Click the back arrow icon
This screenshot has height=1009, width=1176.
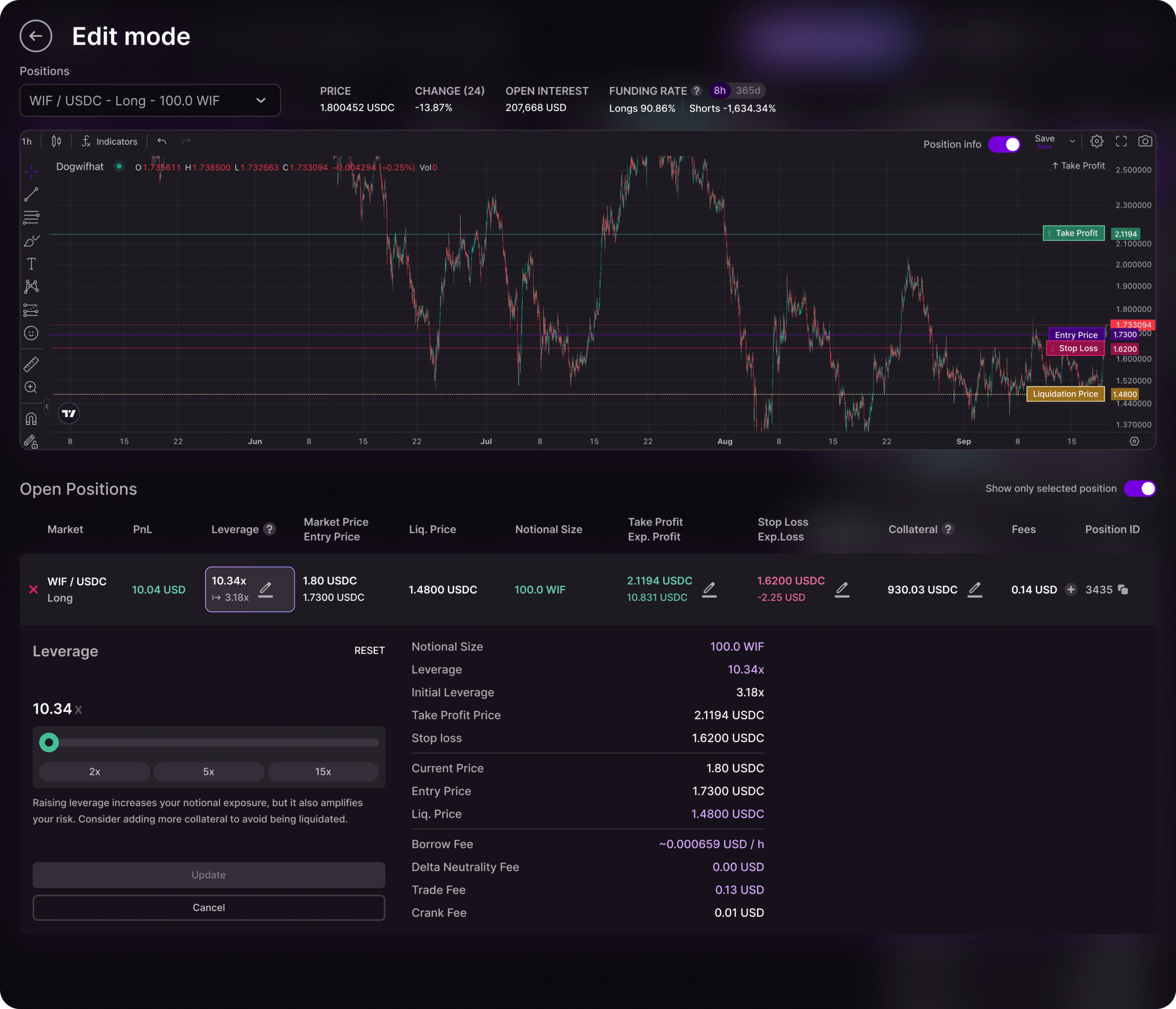click(x=36, y=36)
